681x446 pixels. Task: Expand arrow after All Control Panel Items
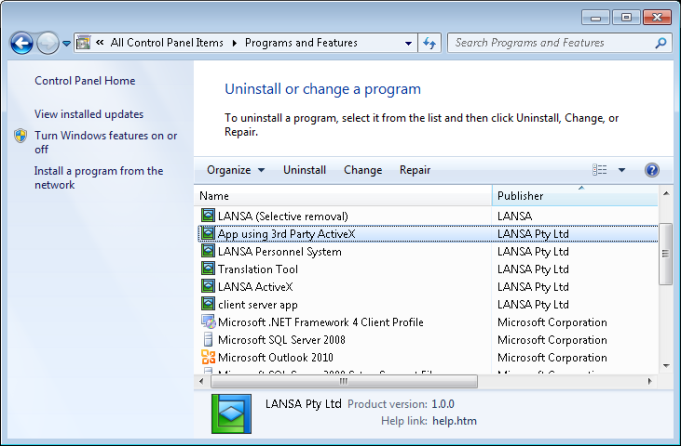pos(235,43)
